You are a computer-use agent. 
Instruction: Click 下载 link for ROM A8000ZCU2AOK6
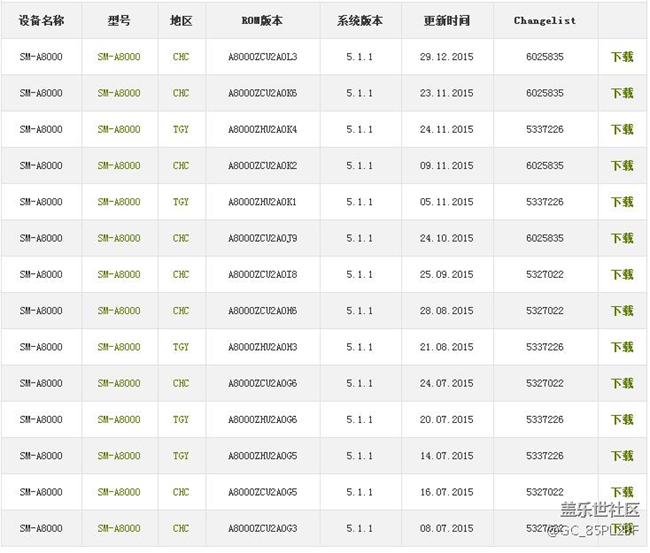(622, 93)
